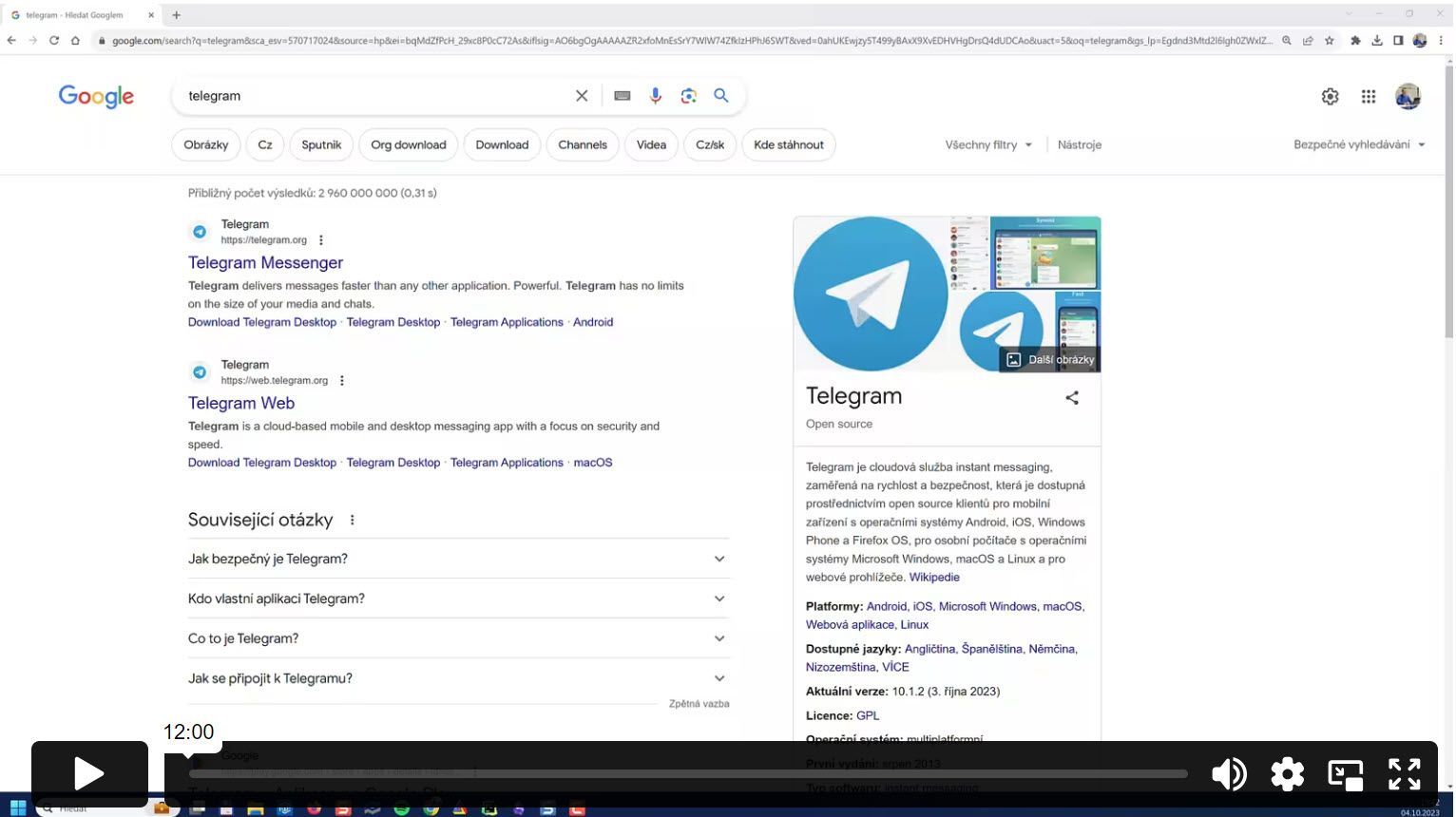
Task: Open the Windows Start menu
Action: (x=18, y=808)
